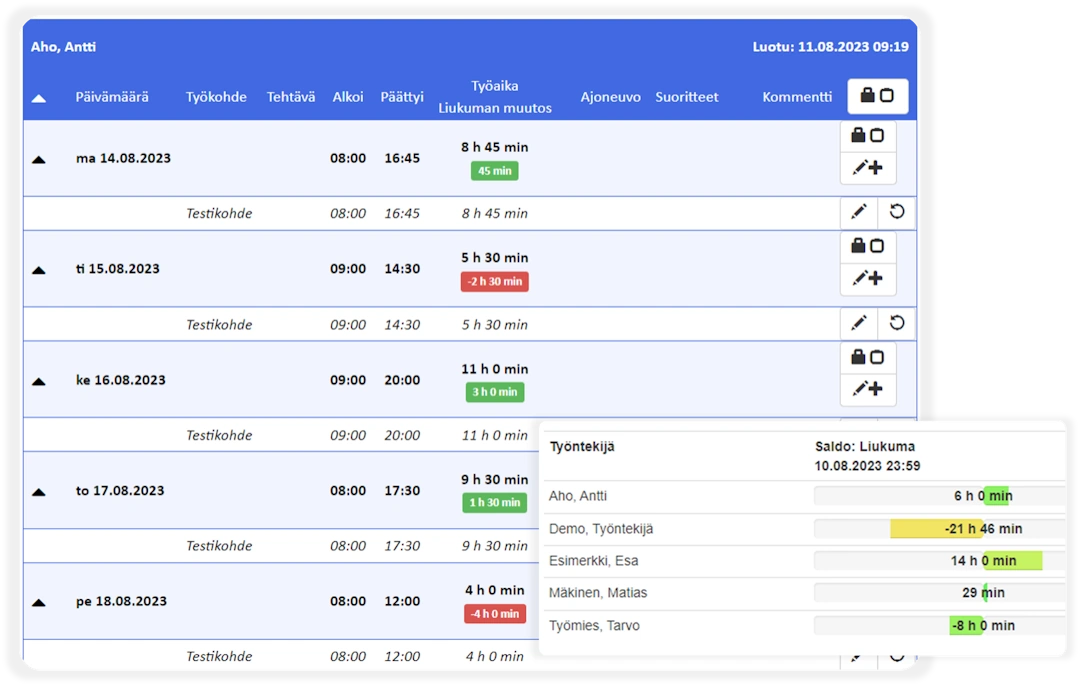Reset the Testikohde row 09:00–14:30
Screen dimensions: 1080x686
pyautogui.click(x=897, y=323)
